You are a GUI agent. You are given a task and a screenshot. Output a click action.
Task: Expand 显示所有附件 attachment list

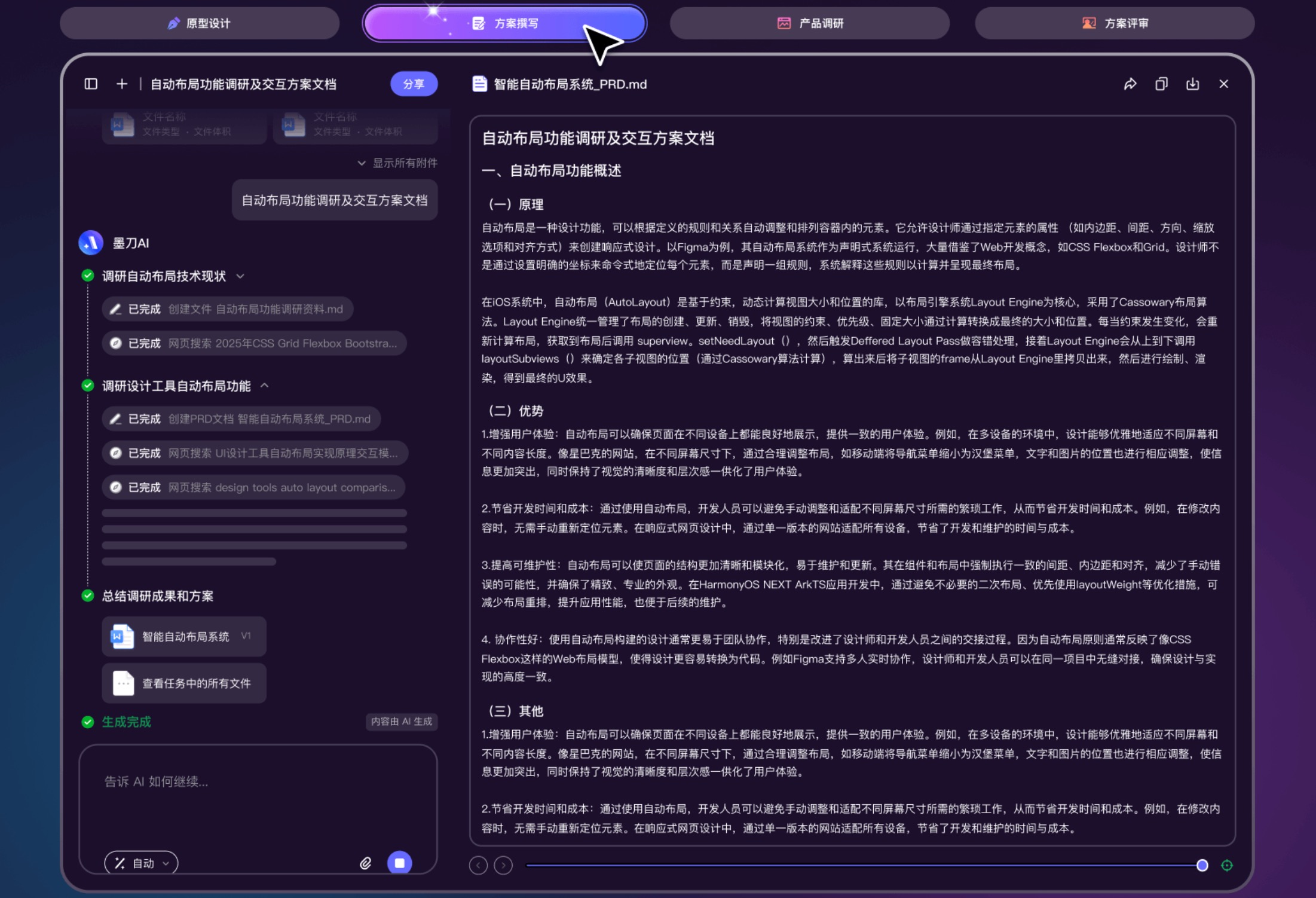(x=397, y=163)
